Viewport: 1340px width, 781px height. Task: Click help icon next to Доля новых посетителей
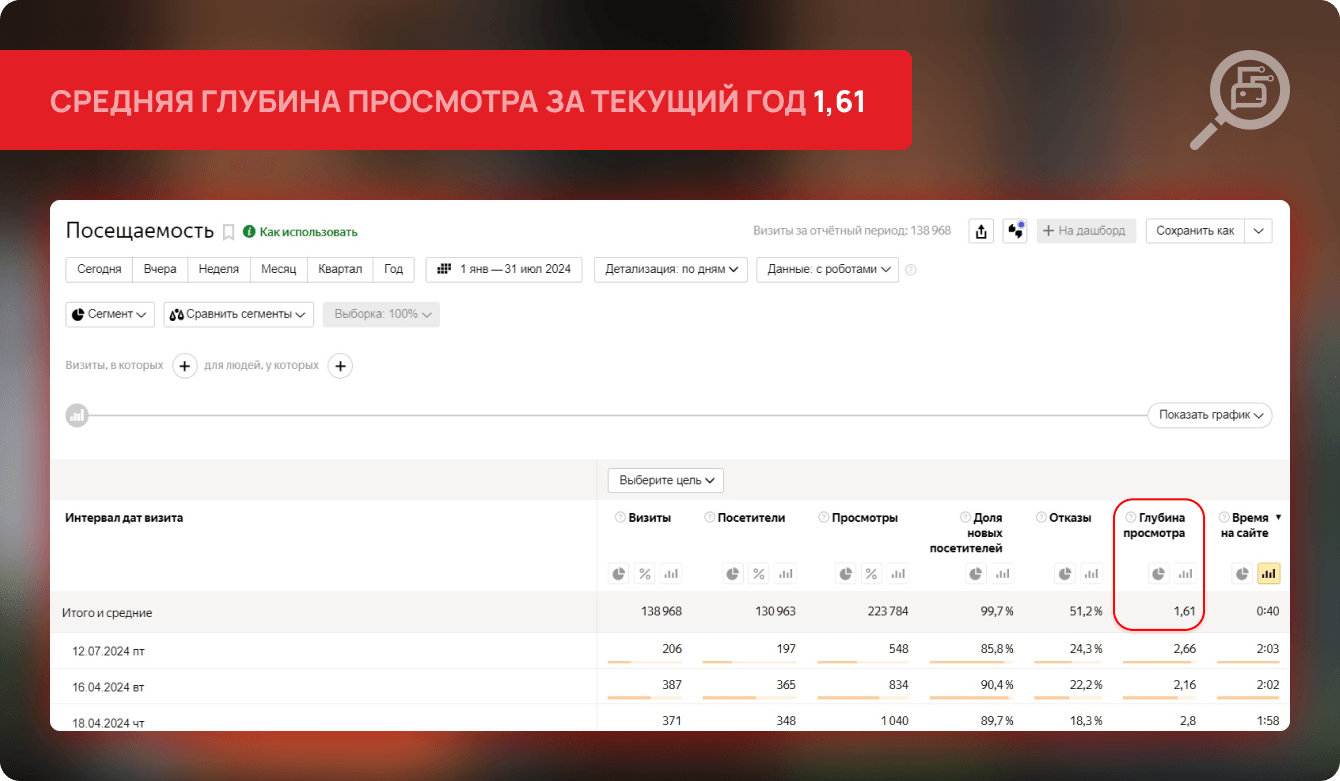[x=965, y=518]
